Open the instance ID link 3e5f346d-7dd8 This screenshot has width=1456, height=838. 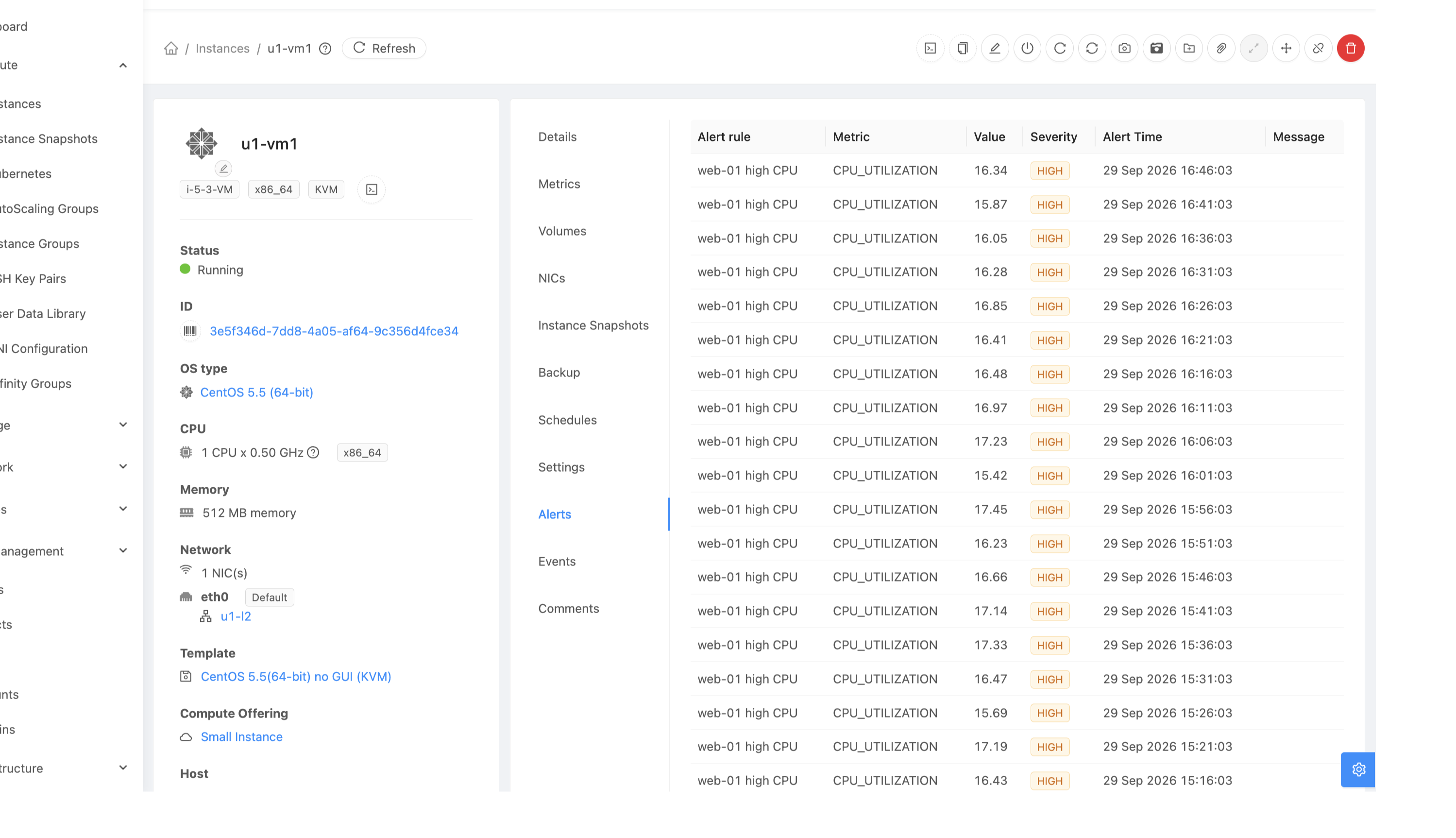pos(334,331)
